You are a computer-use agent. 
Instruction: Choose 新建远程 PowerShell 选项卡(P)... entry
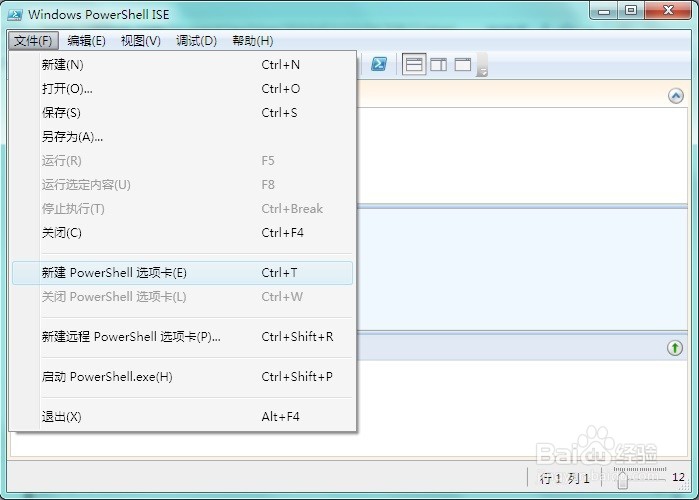point(182,336)
